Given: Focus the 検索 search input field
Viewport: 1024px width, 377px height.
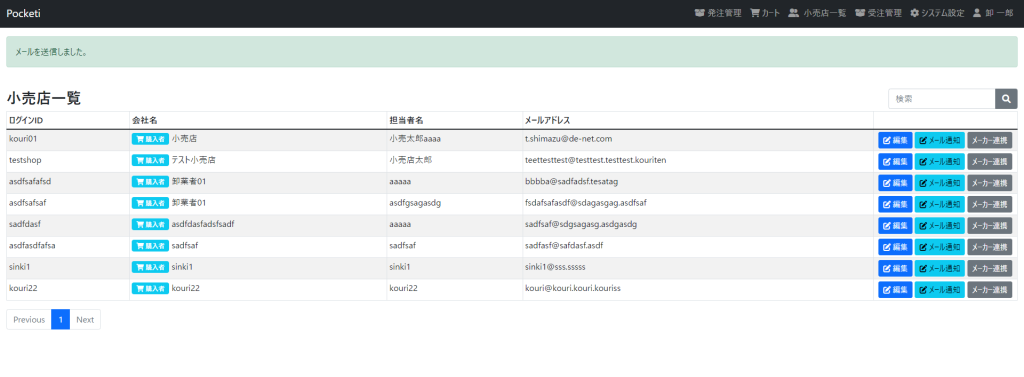Looking at the screenshot, I should coord(942,99).
